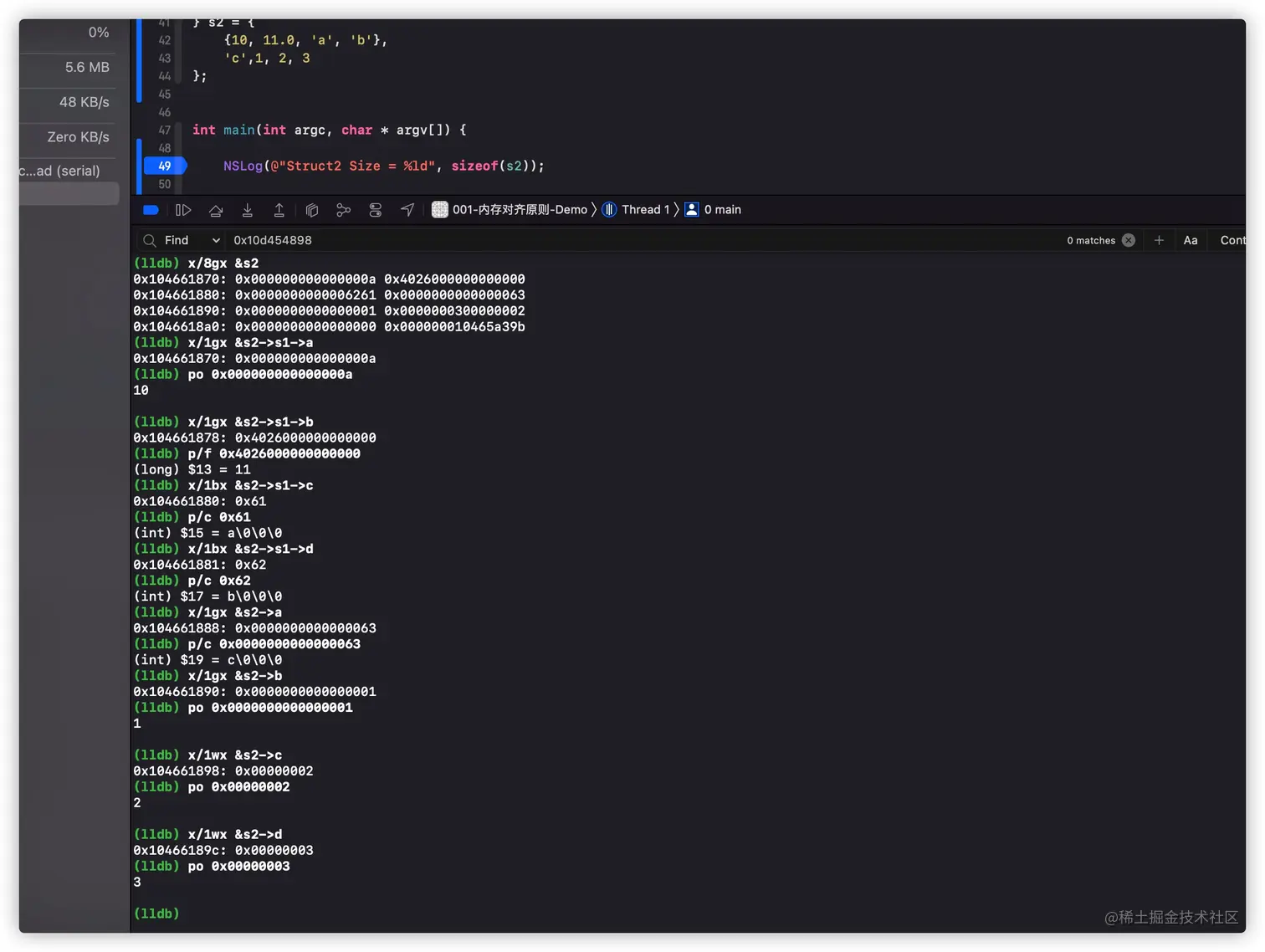The width and height of the screenshot is (1265, 952).
Task: Click the 0x1046618a0 memory dump row
Action: (x=329, y=327)
